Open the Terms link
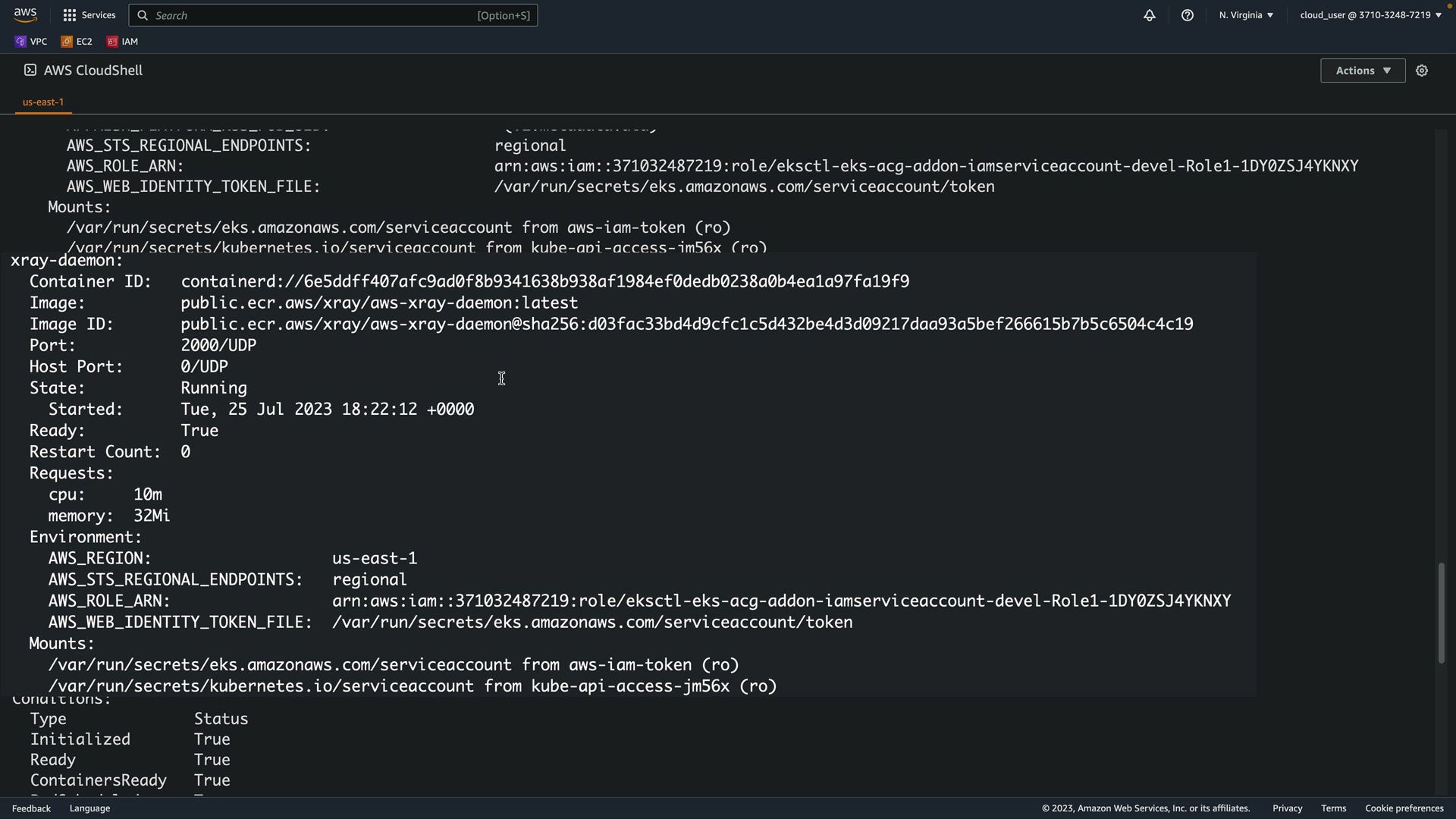This screenshot has width=1456, height=819. [1333, 808]
